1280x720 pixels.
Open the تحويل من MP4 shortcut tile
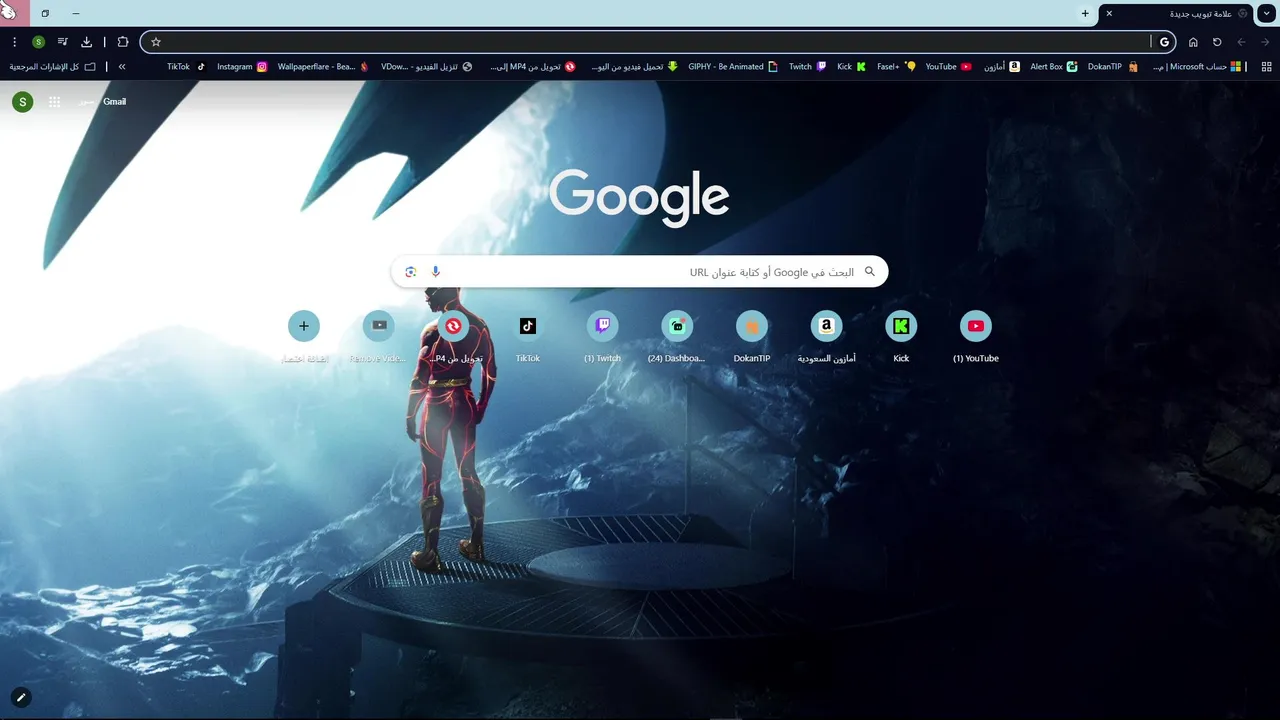[453, 335]
